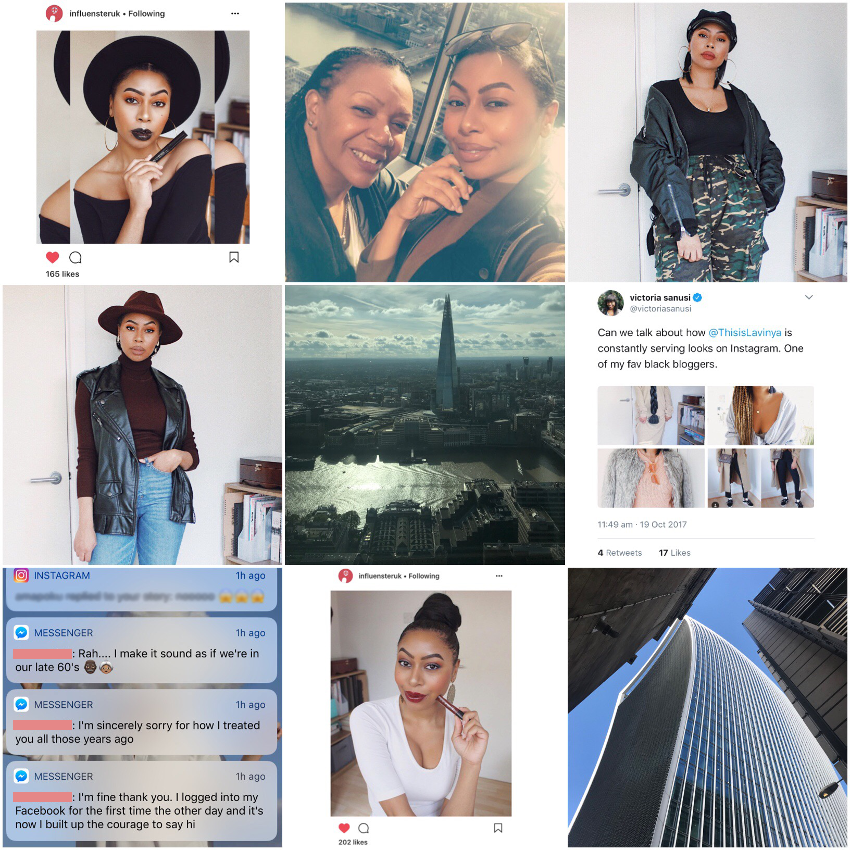View the 17 Likes list

click(x=674, y=553)
